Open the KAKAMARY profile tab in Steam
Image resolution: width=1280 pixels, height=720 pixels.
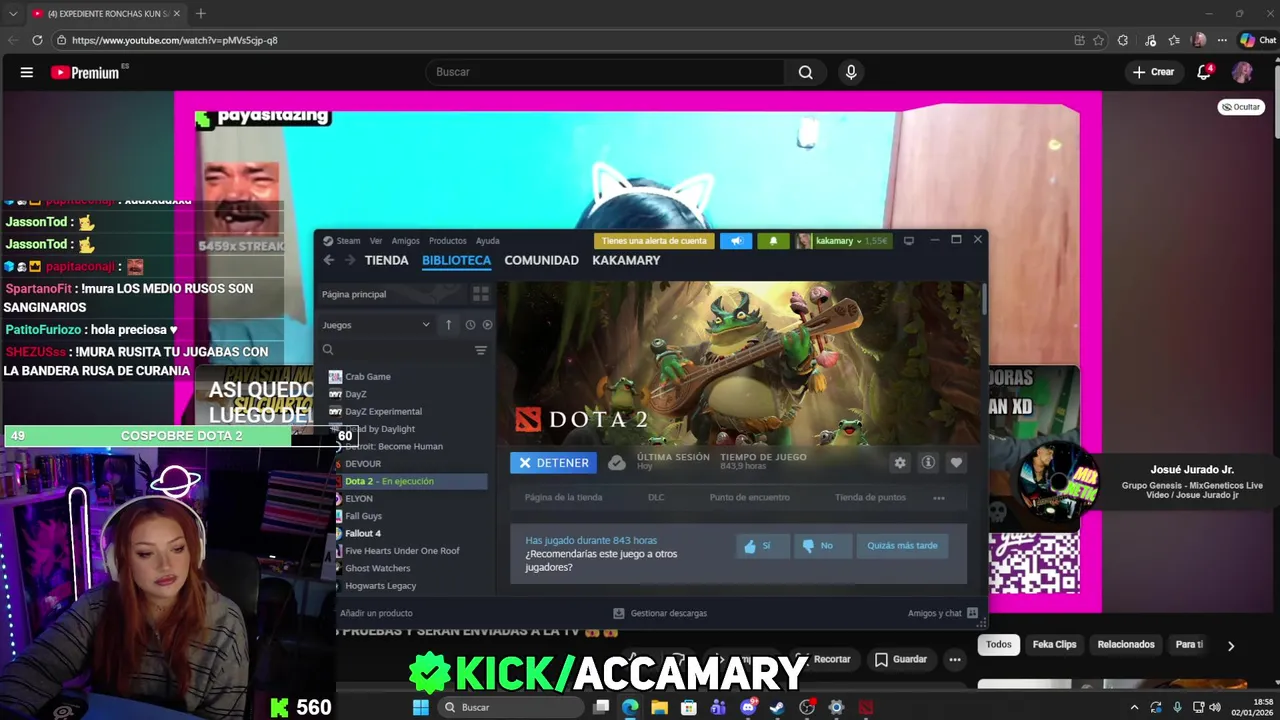tap(626, 260)
